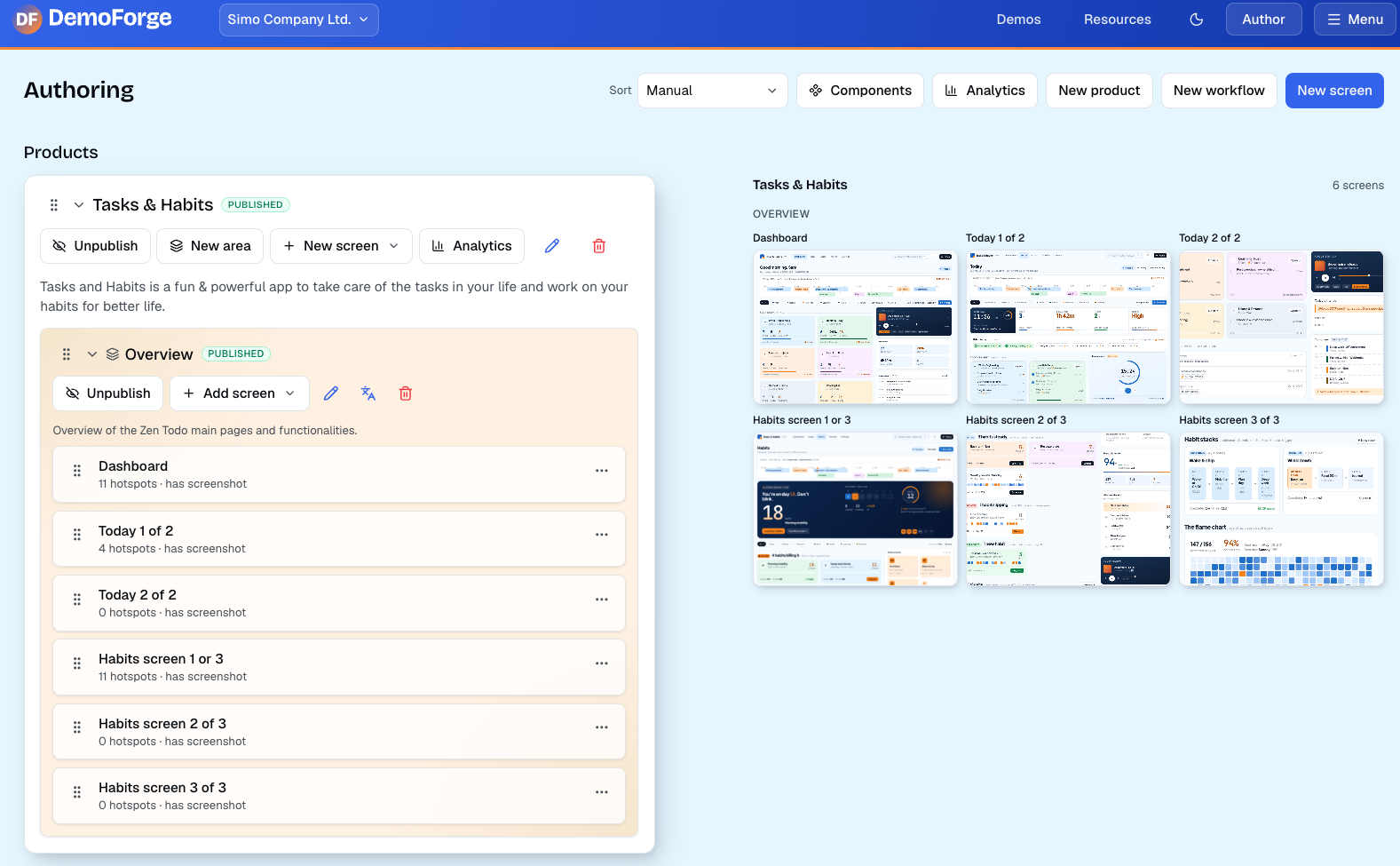Open Tasks & Habits product Analytics
The height and width of the screenshot is (866, 1400).
[x=471, y=246]
